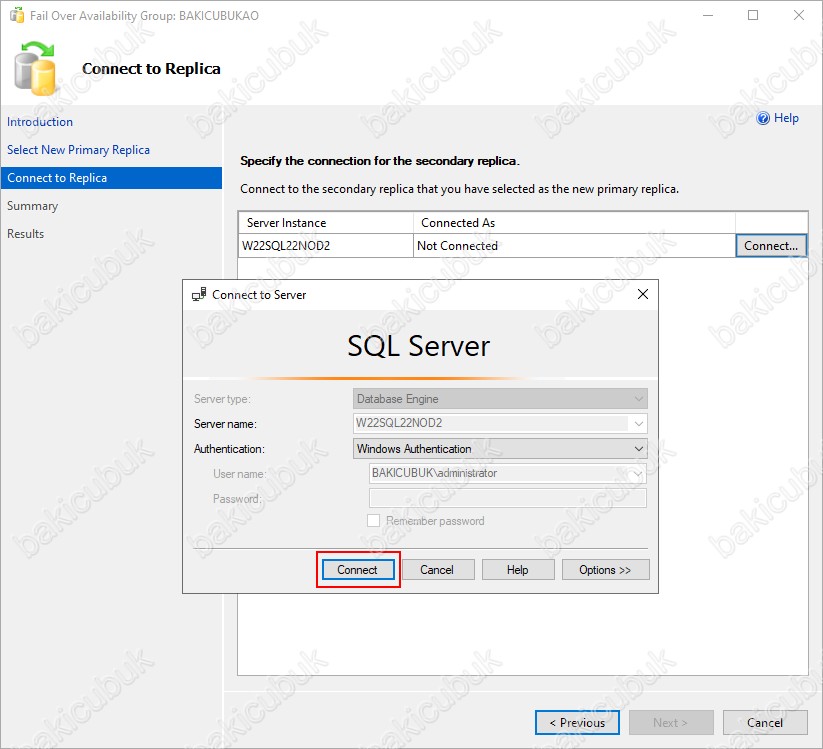Click the Fail Over wizard title bar icon
The width and height of the screenshot is (823, 749).
tap(17, 15)
